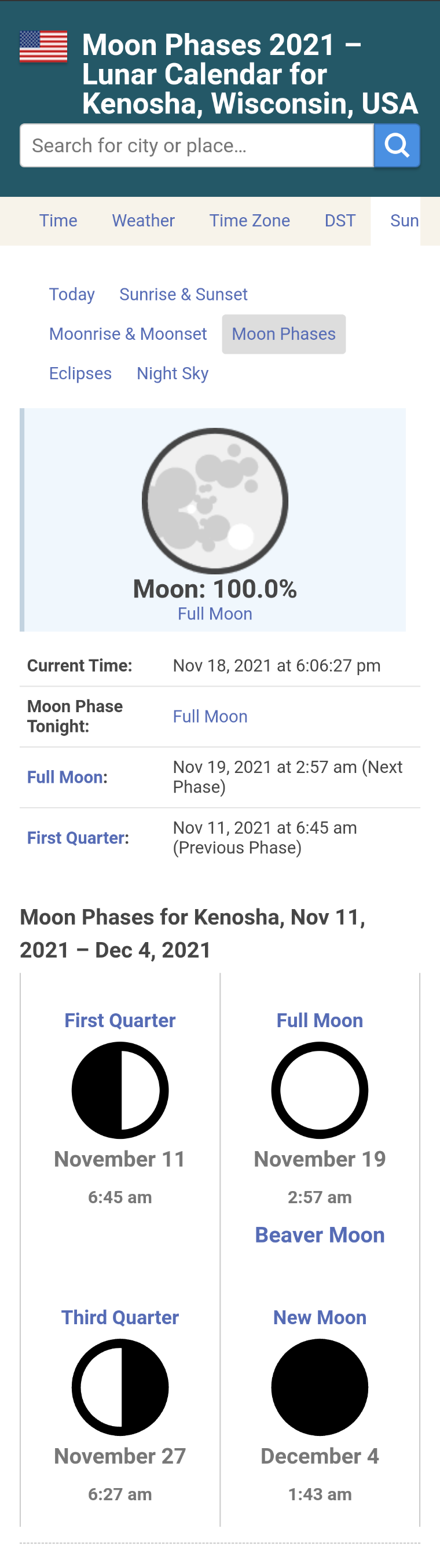Select the Third Quarter moon icon
Viewport: 440px width, 1568px height.
120,1387
